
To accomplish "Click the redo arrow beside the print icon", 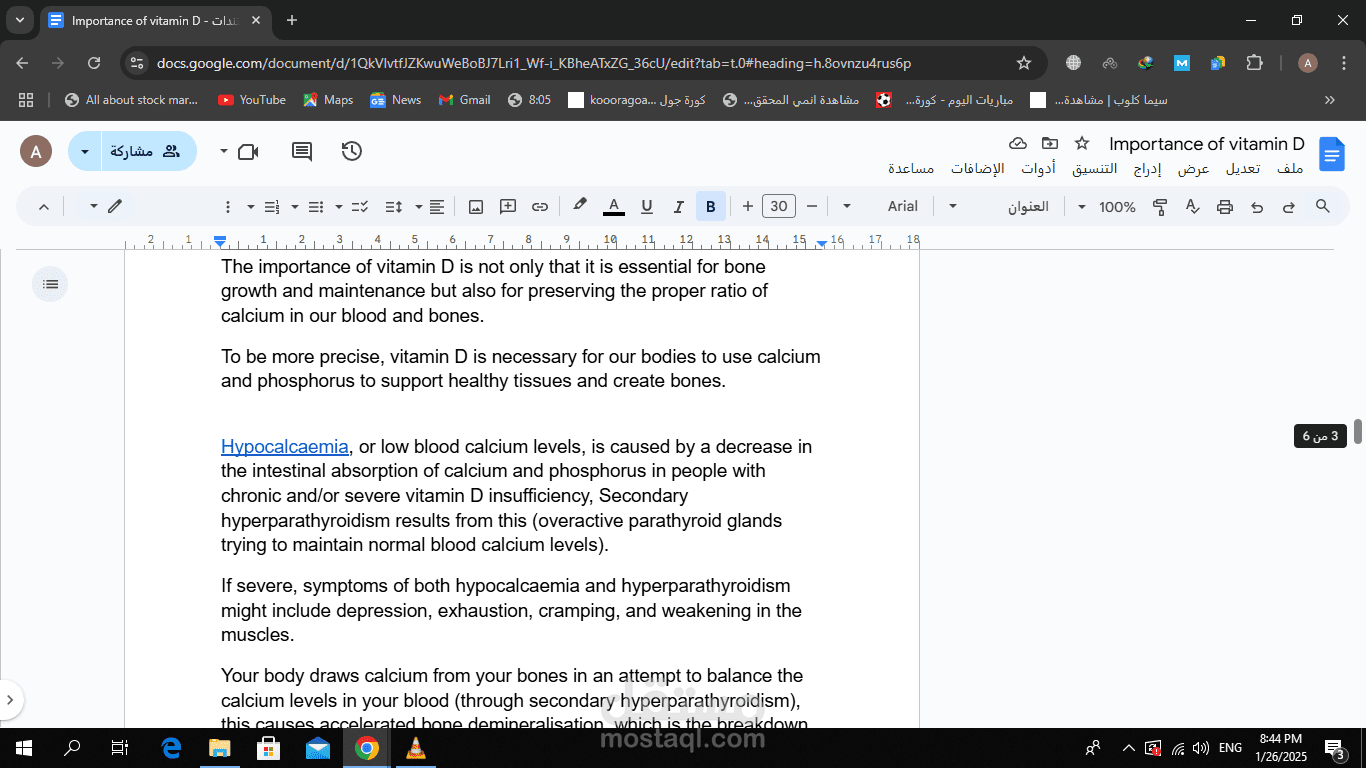I will point(1257,207).
